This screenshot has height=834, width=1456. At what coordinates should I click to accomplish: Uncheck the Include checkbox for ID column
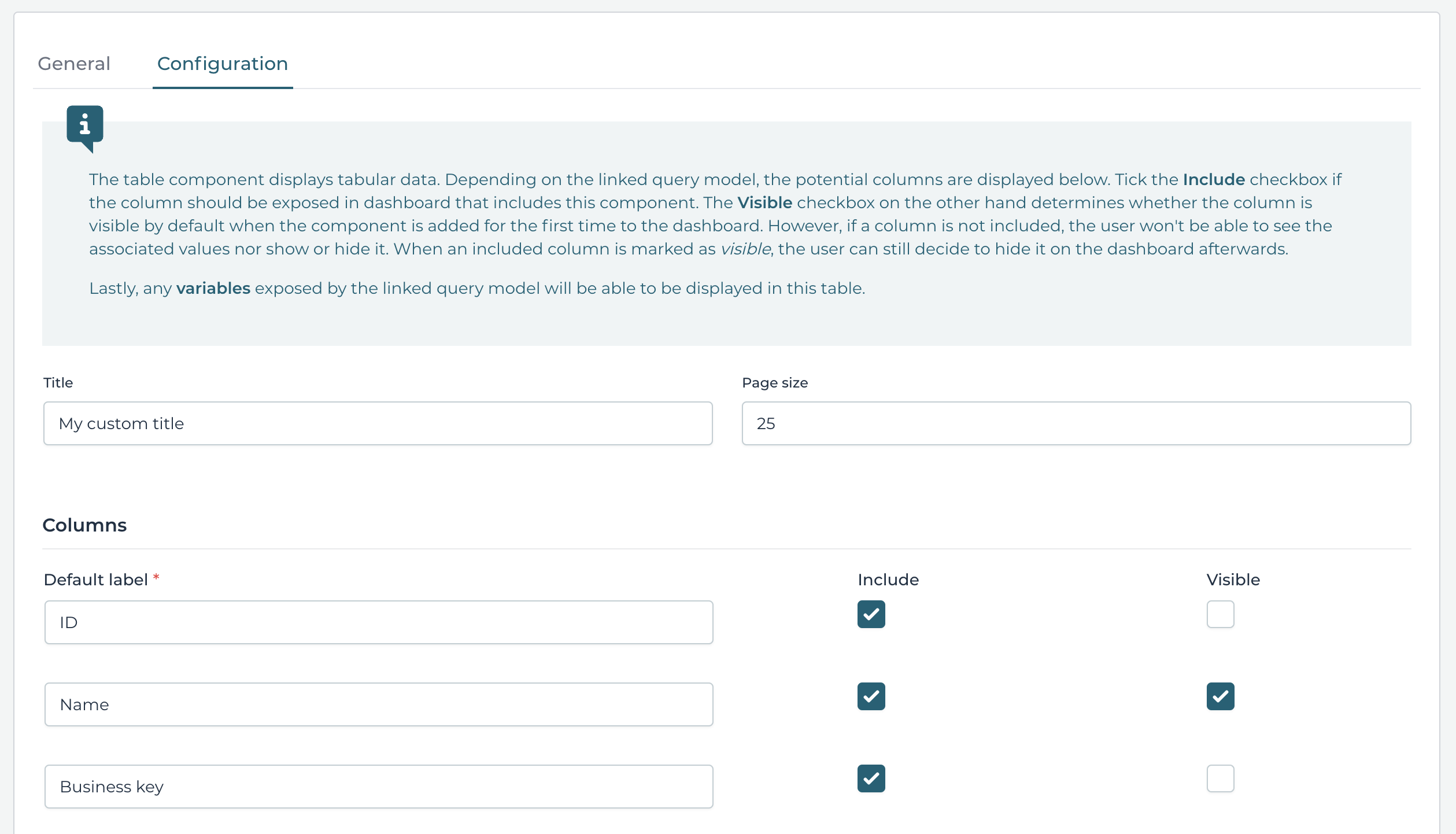click(x=871, y=615)
